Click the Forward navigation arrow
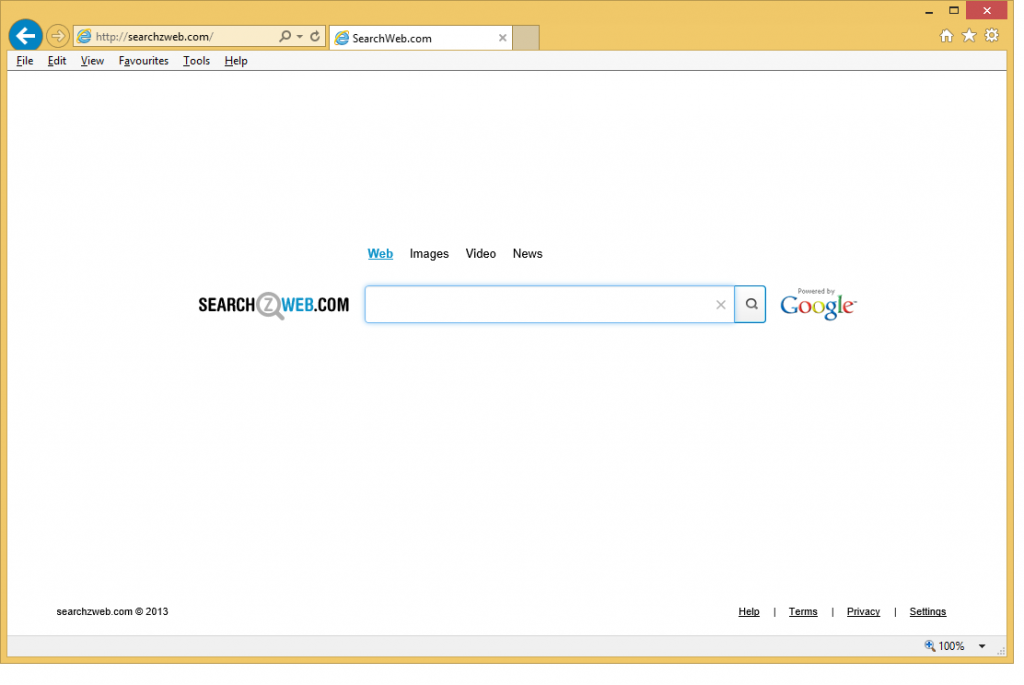1024x685 pixels. [58, 36]
